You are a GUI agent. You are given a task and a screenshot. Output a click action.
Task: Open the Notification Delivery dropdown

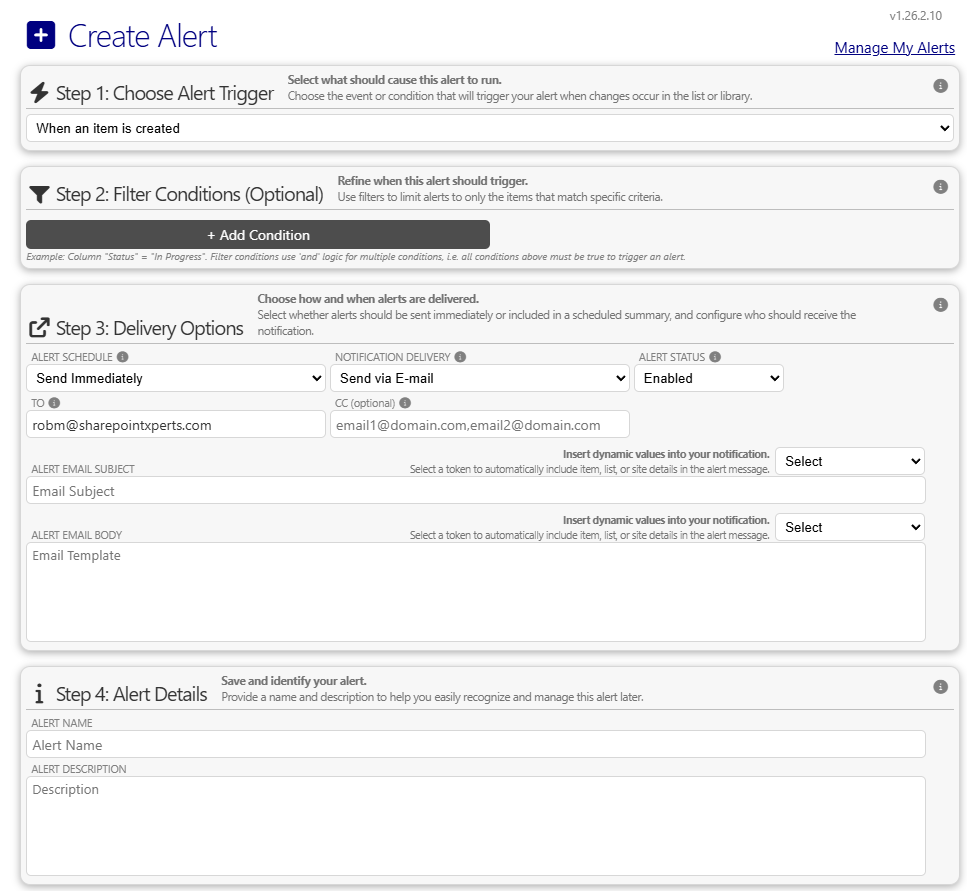pyautogui.click(x=479, y=378)
